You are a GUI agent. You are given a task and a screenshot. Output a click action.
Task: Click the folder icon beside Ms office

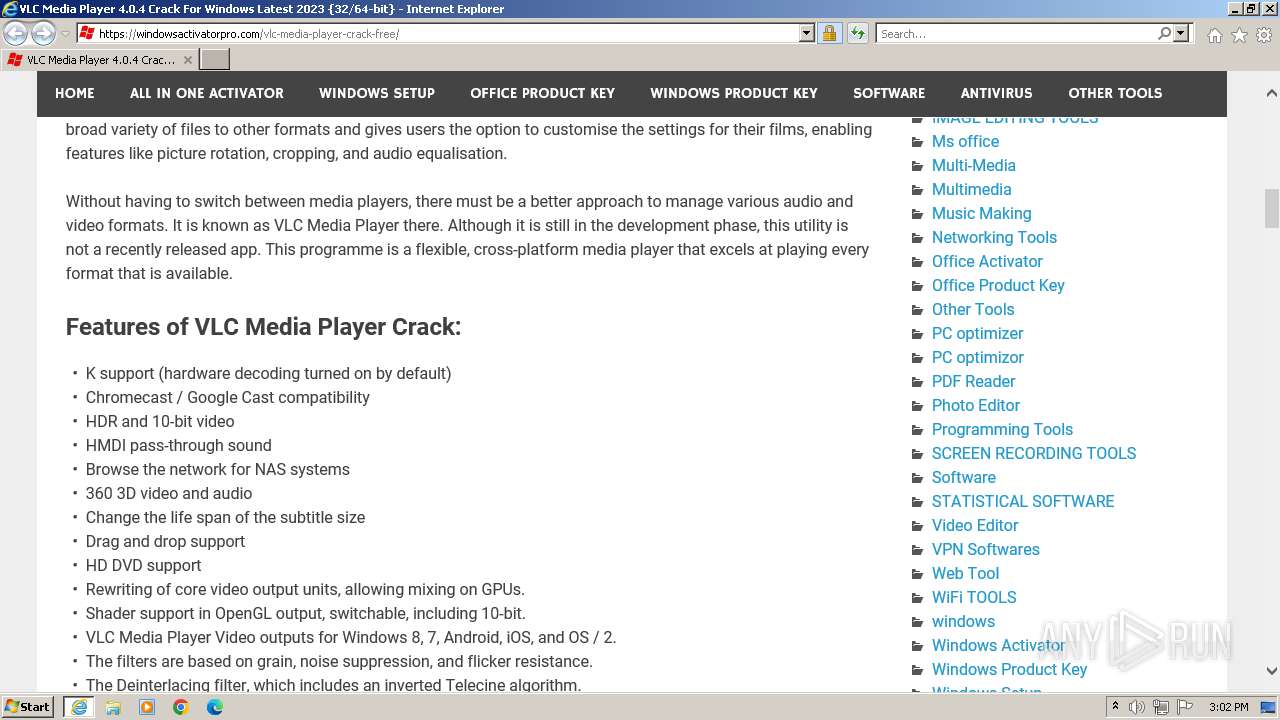pyautogui.click(x=918, y=142)
